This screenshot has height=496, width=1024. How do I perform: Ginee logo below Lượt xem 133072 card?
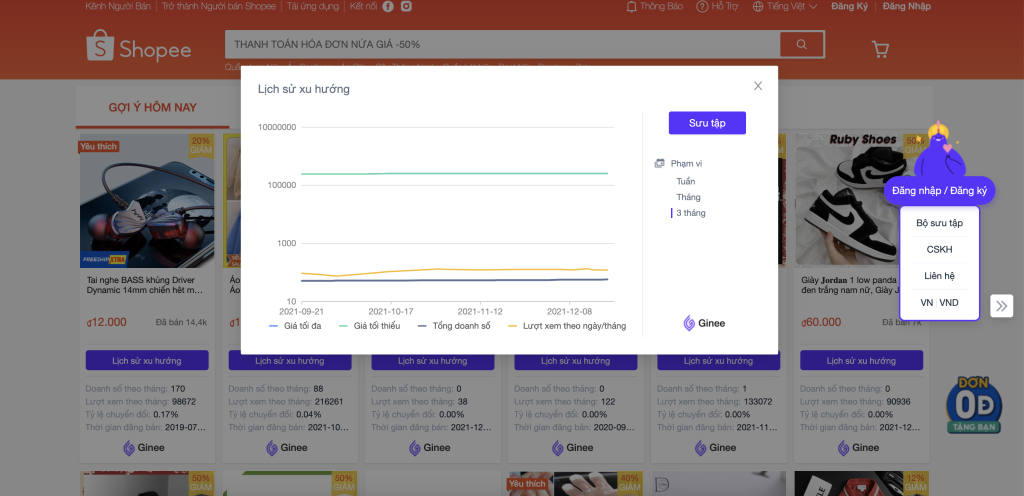point(715,448)
